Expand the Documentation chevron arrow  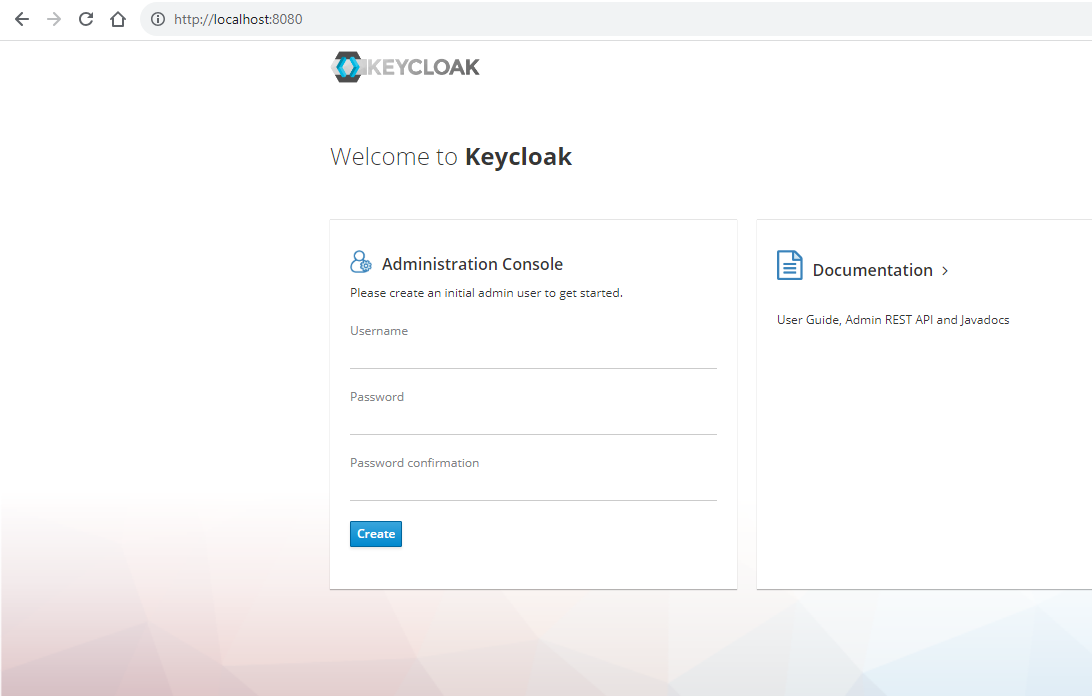tap(945, 270)
